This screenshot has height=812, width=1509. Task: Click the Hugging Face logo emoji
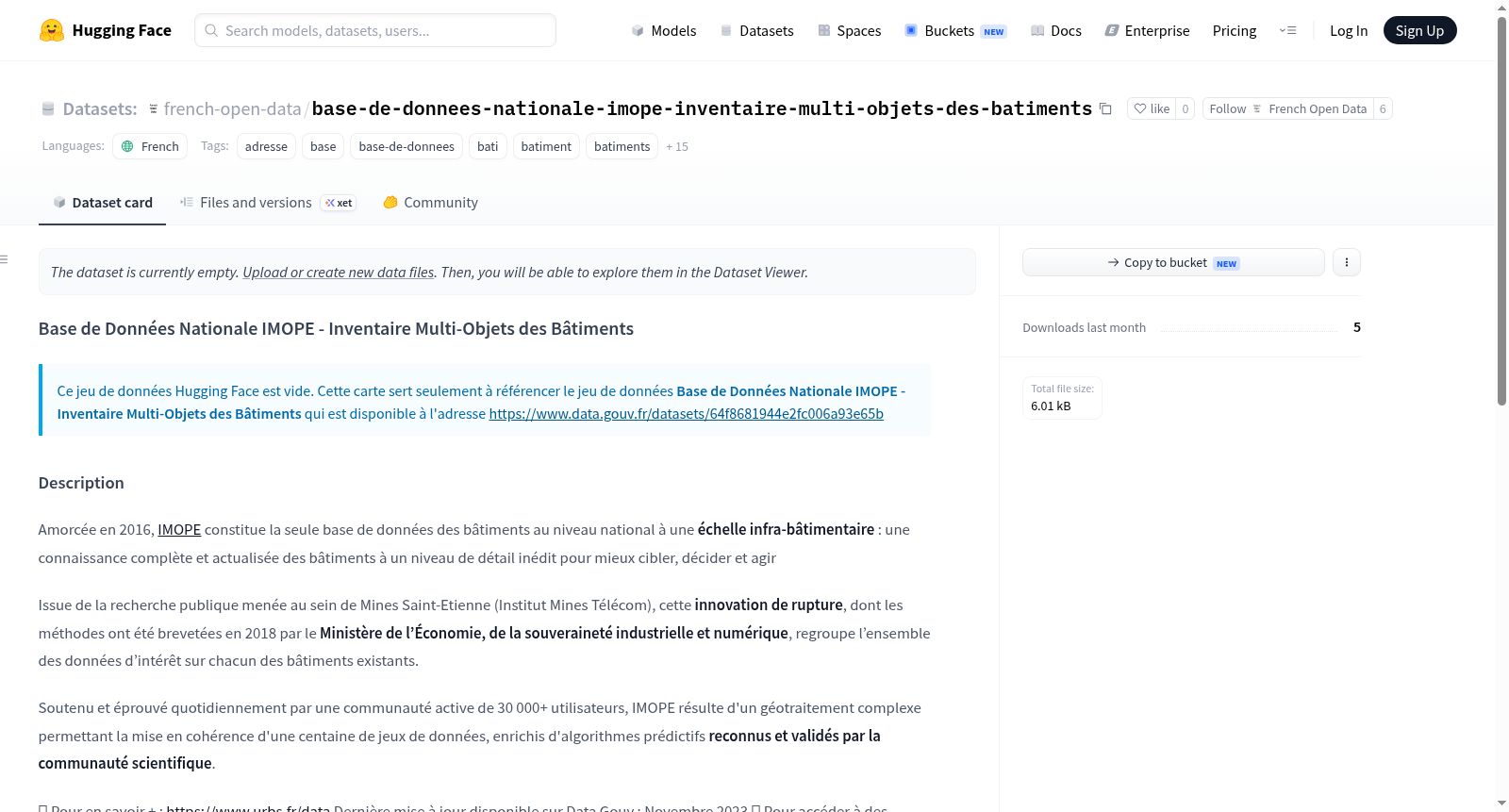[52, 30]
